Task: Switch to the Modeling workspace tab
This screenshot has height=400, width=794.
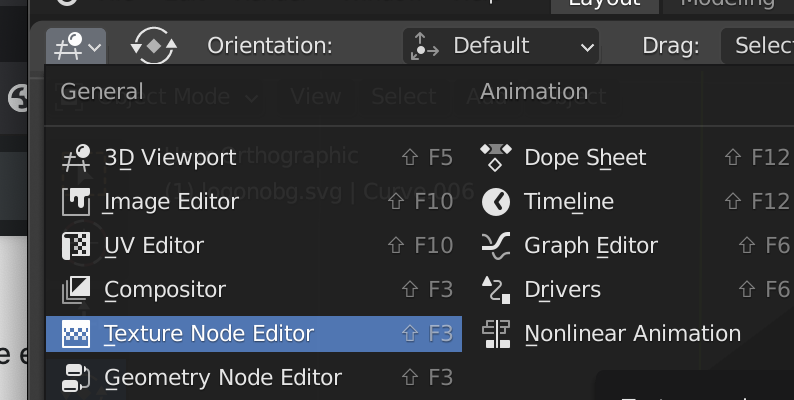Action: [728, 5]
